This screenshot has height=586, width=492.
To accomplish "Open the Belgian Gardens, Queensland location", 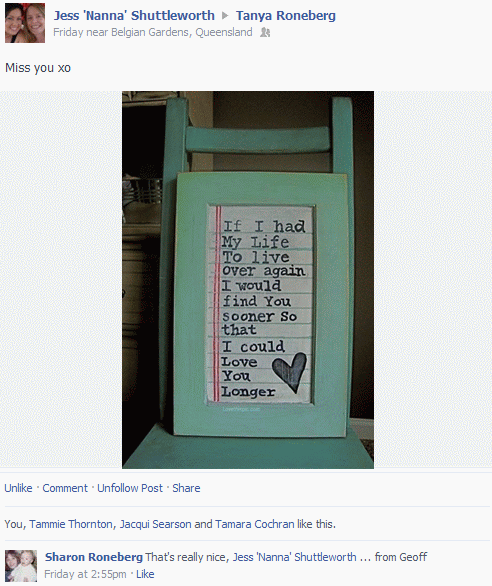I will [182, 33].
